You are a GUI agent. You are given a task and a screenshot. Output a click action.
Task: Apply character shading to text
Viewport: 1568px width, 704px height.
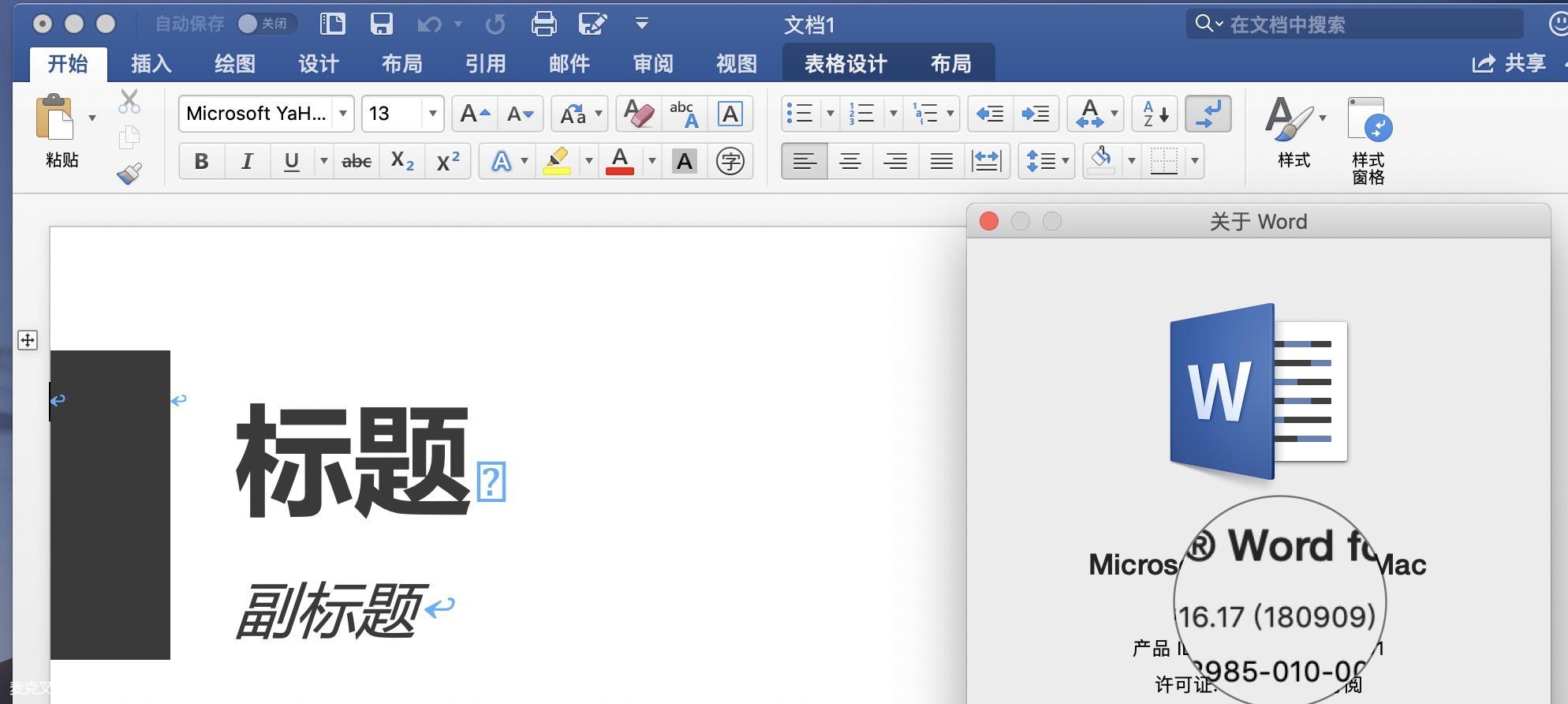pyautogui.click(x=685, y=162)
